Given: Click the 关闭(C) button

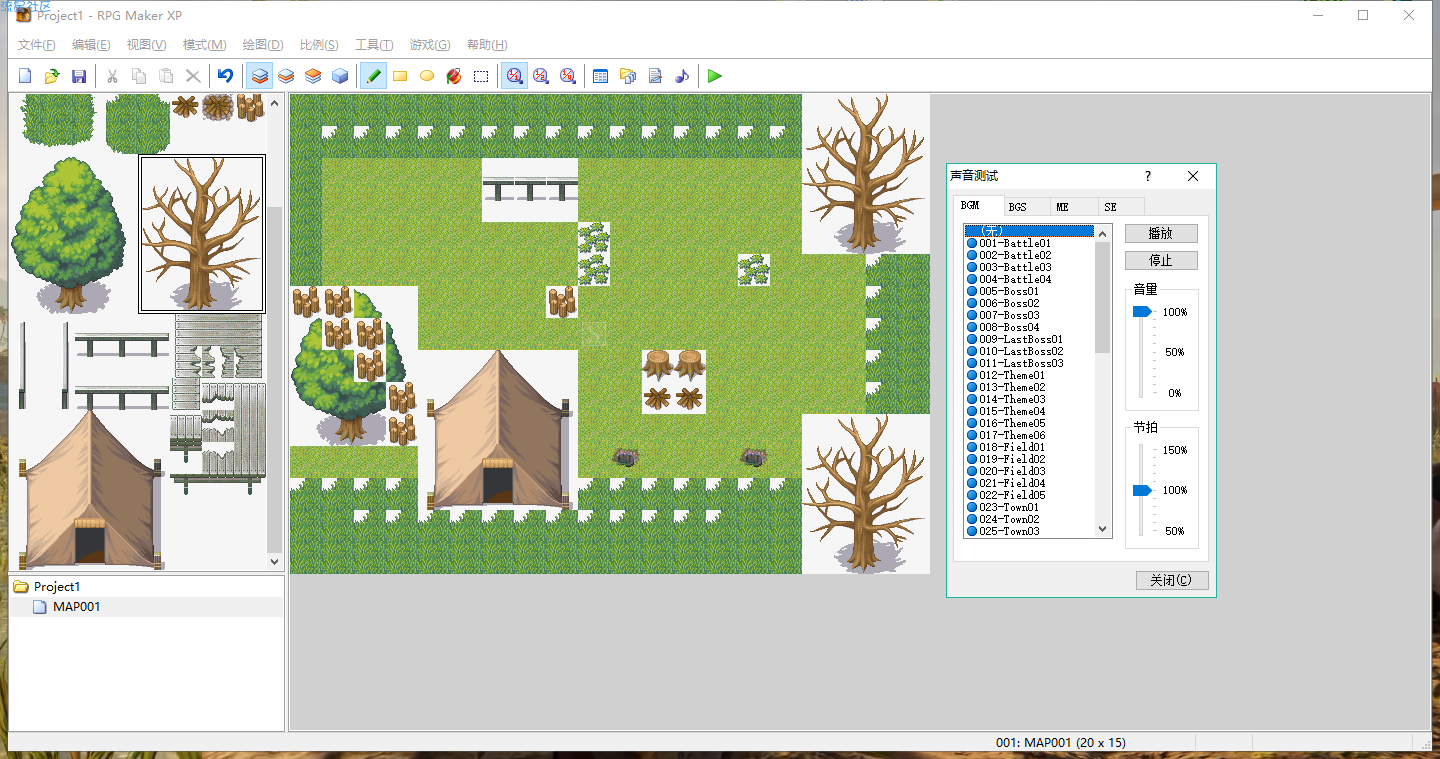Looking at the screenshot, I should (x=1172, y=581).
